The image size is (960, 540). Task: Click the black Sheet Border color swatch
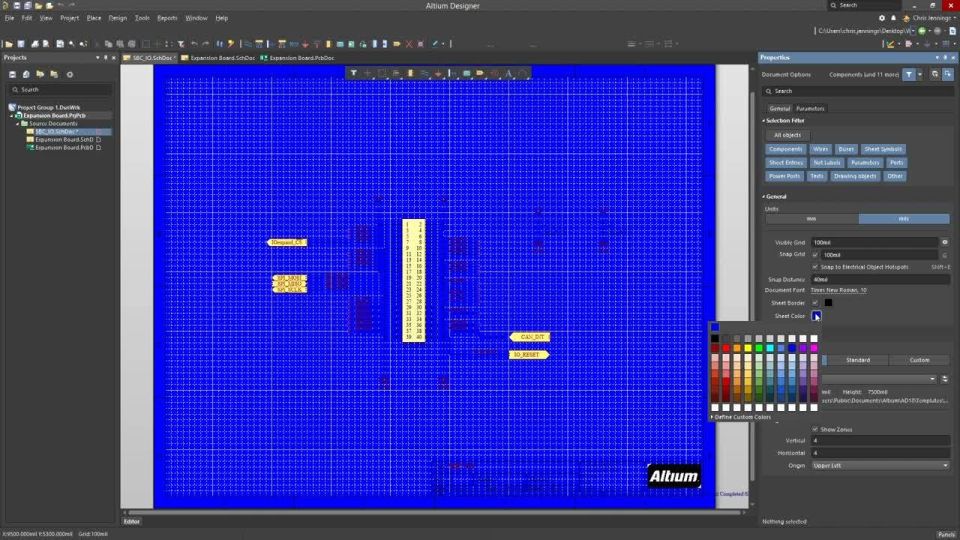[828, 303]
